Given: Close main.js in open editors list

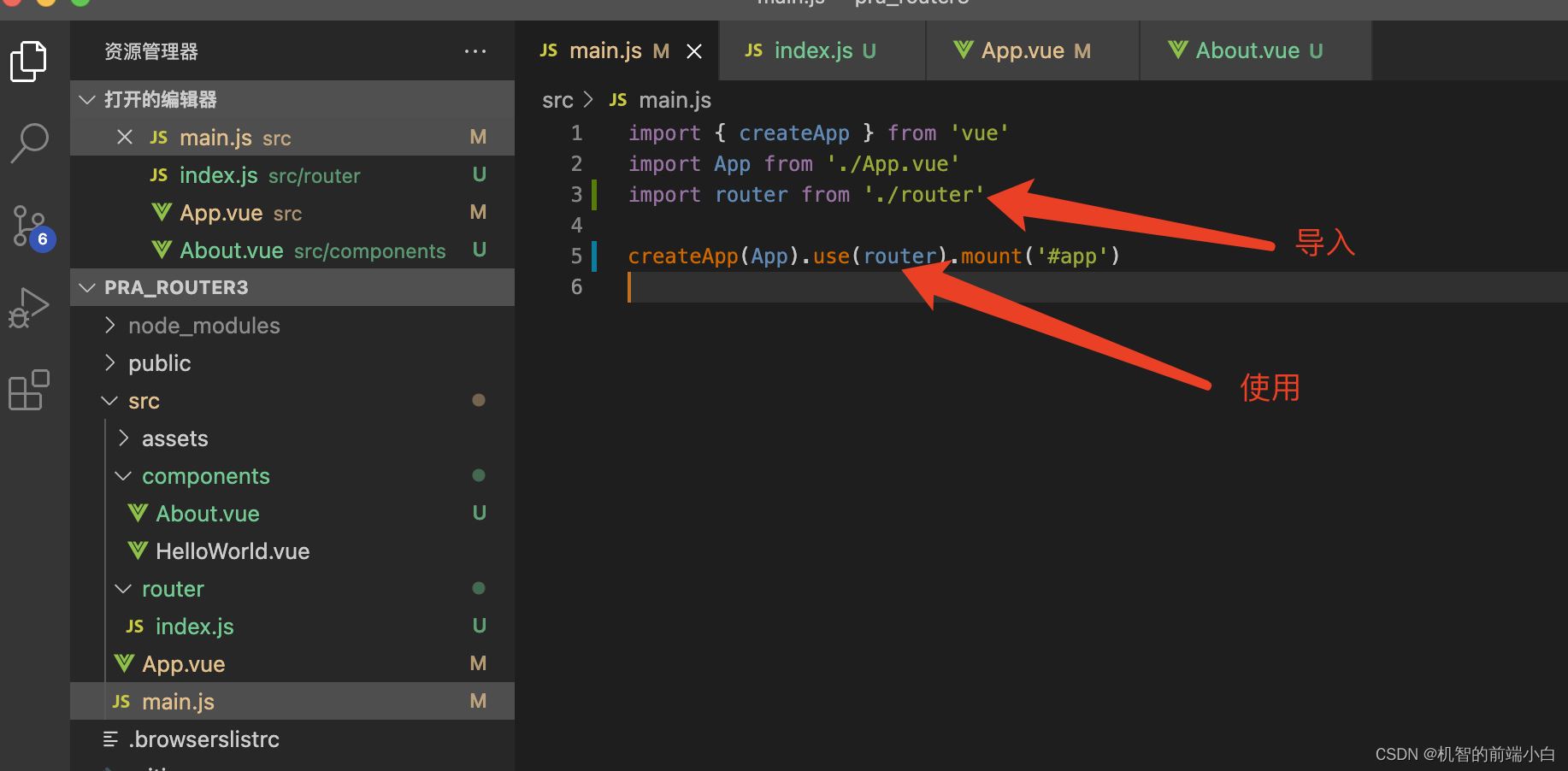Looking at the screenshot, I should pyautogui.click(x=125, y=137).
